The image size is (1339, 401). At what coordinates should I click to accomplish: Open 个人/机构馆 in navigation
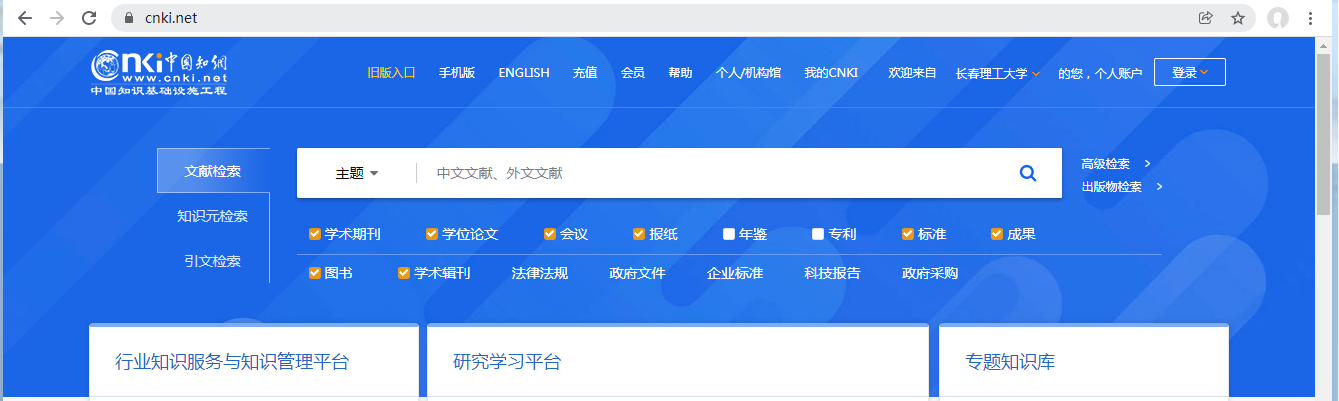pos(748,72)
